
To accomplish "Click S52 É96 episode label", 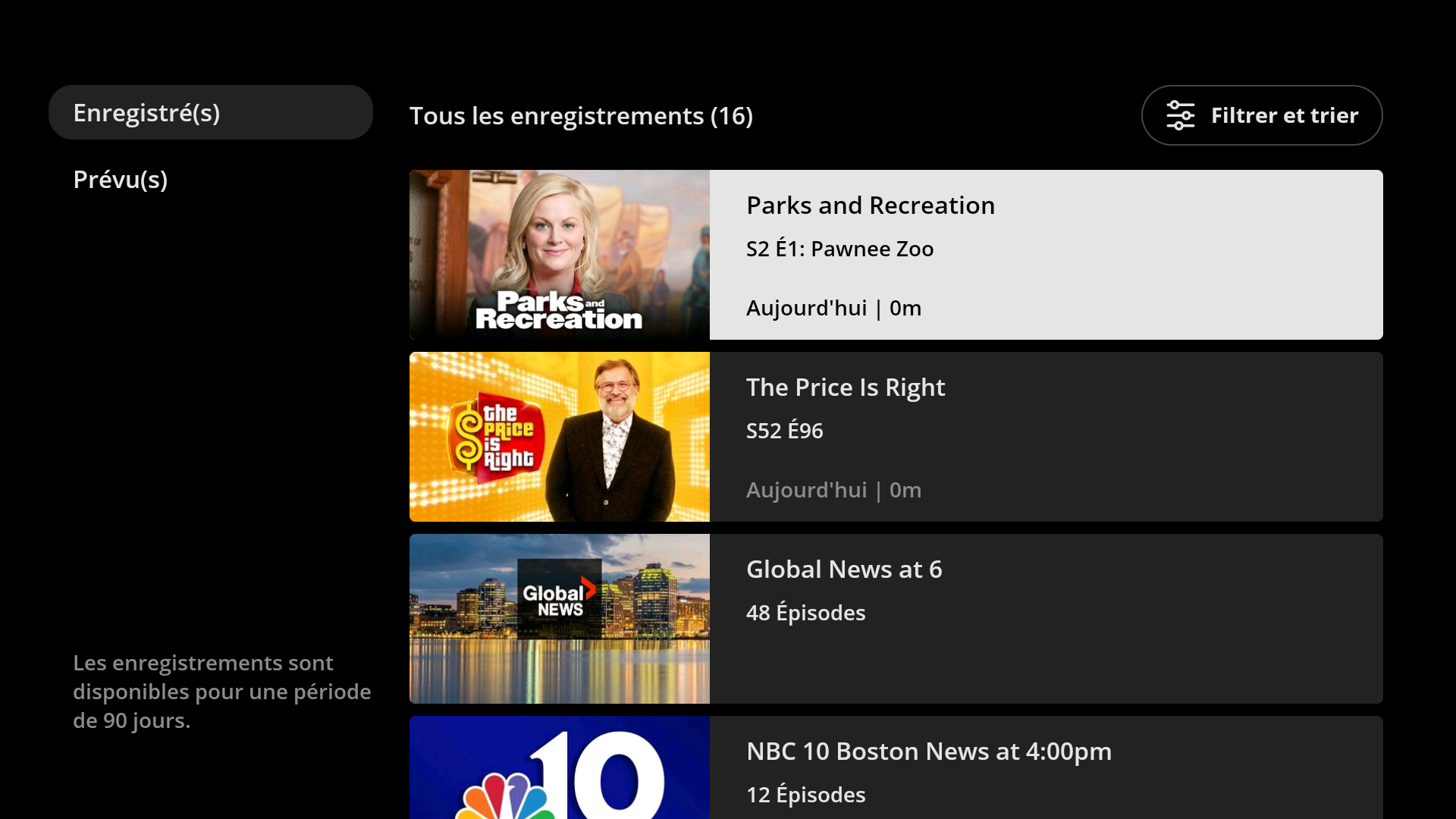I will [x=784, y=431].
